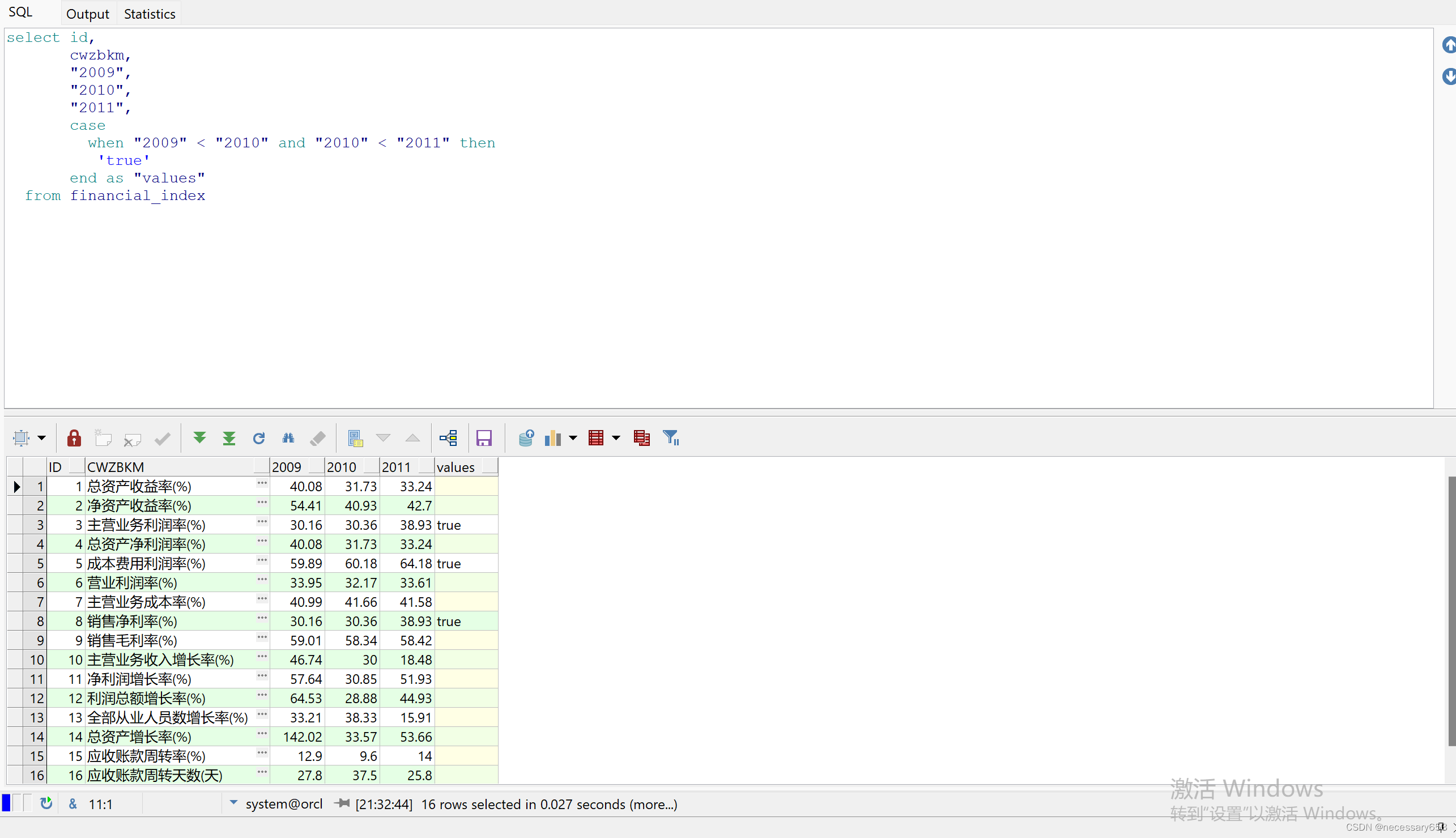Click the refresh results icon
The width and height of the screenshot is (1456, 838).
coord(258,439)
